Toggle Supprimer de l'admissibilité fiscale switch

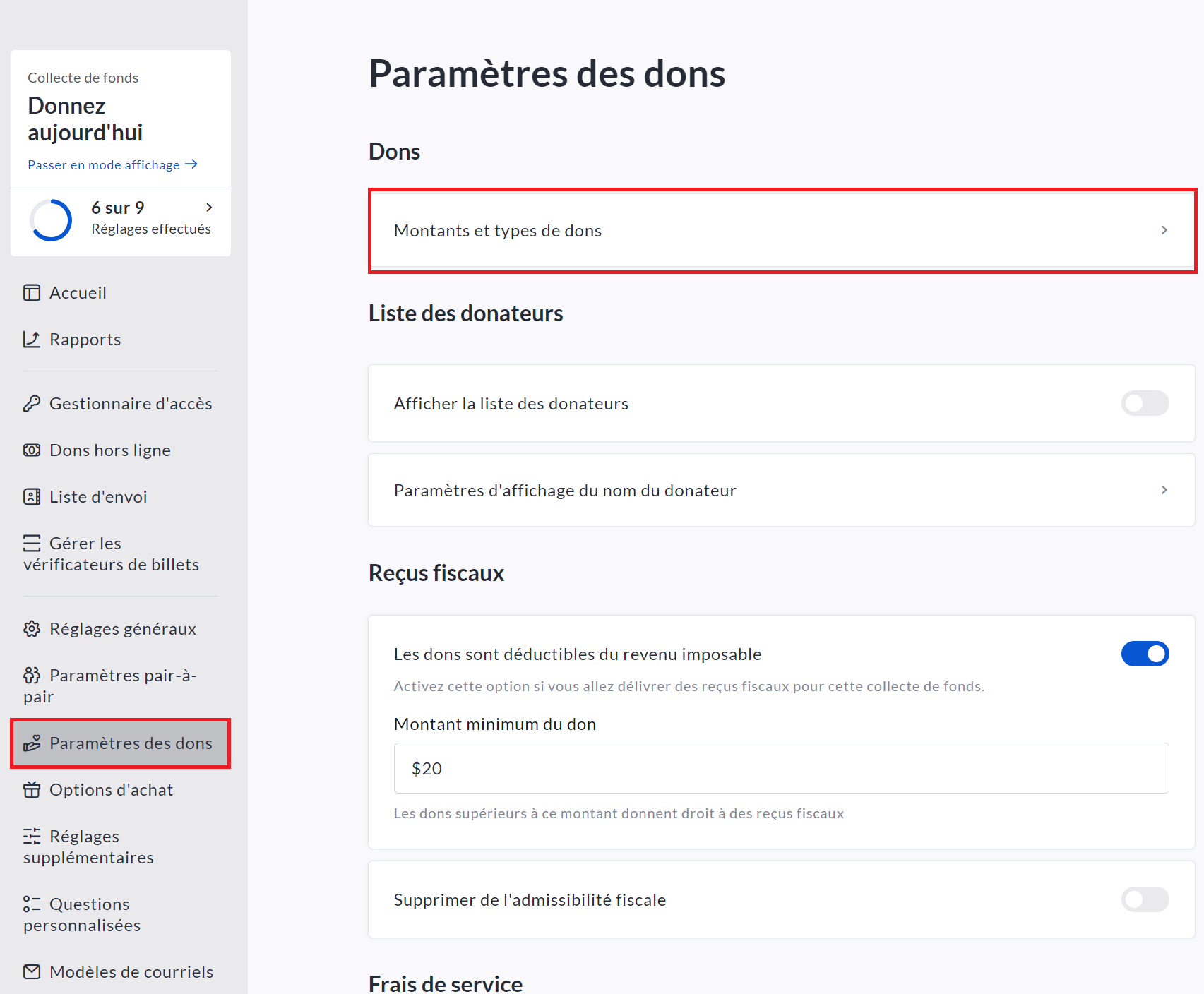(1145, 899)
